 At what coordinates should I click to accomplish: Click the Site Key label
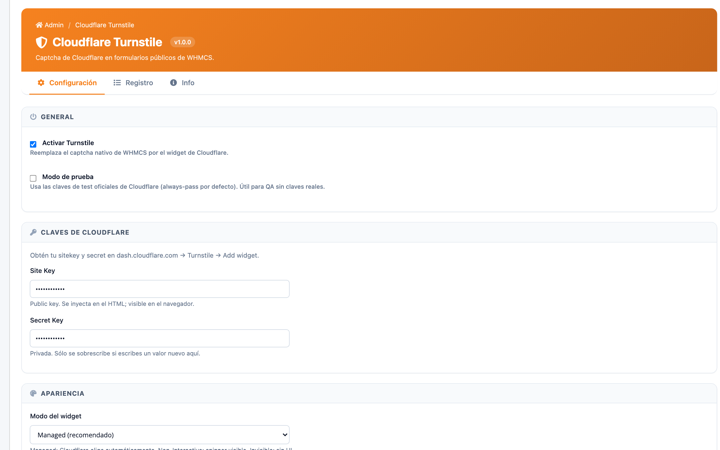tap(42, 270)
